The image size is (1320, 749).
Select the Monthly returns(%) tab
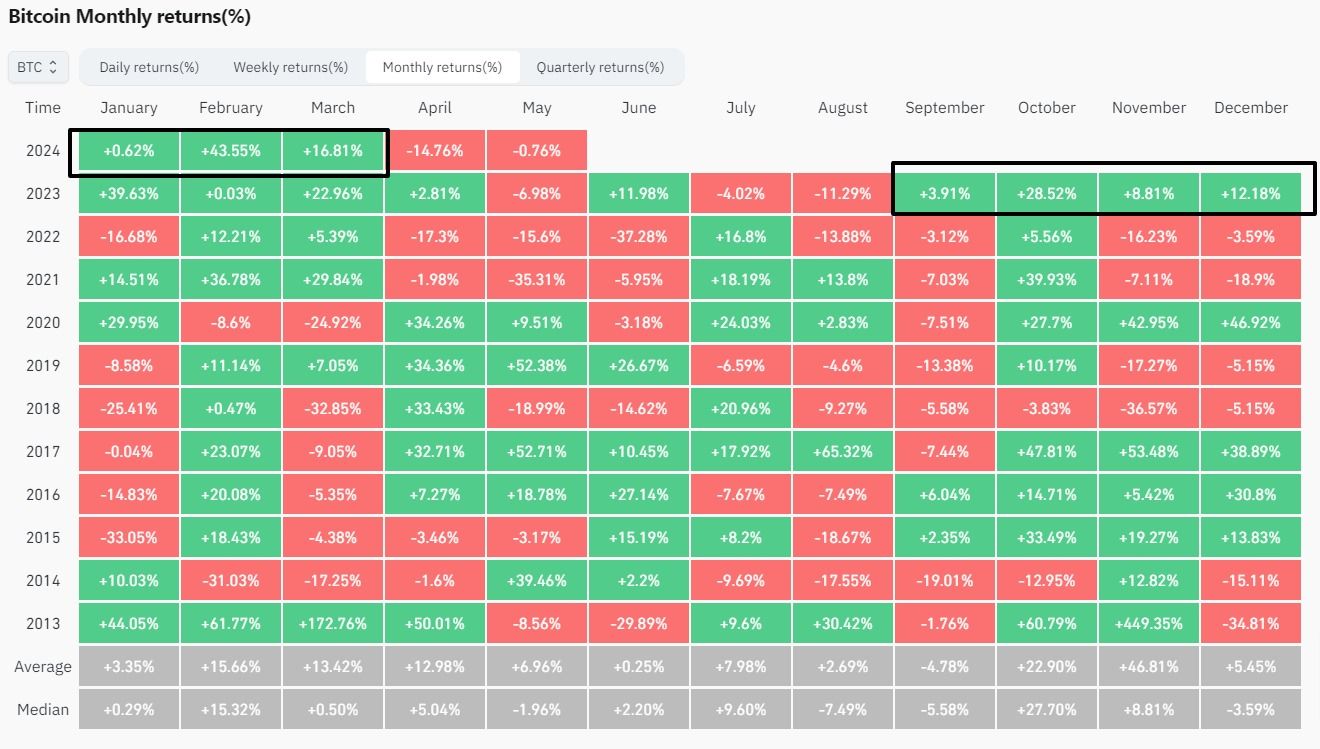[442, 67]
